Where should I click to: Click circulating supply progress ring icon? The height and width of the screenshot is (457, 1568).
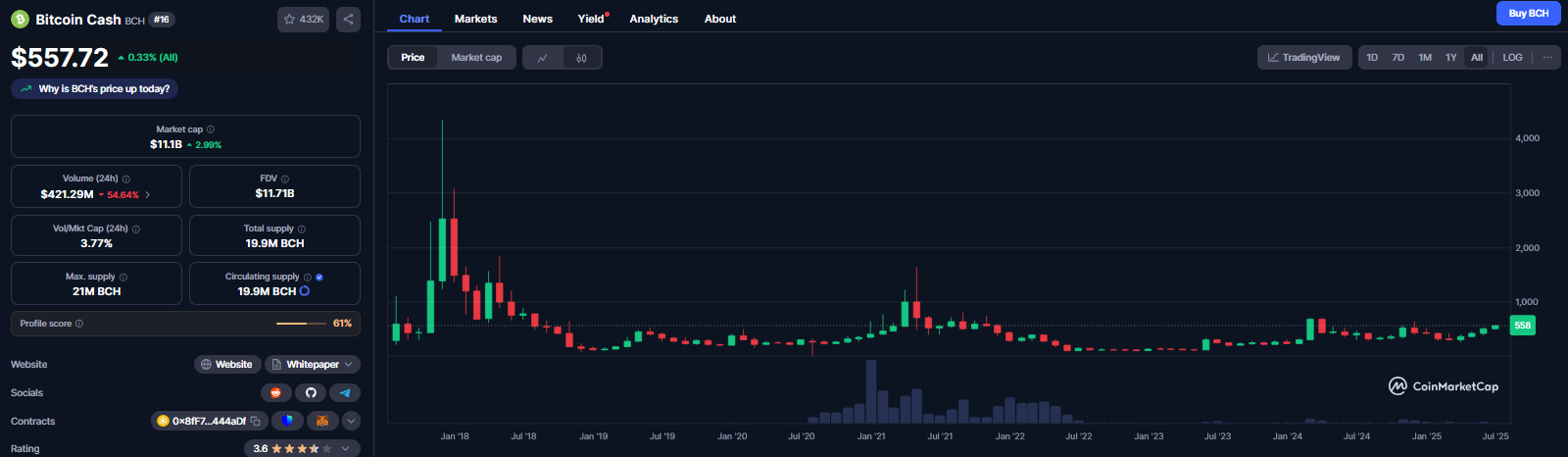coord(305,291)
